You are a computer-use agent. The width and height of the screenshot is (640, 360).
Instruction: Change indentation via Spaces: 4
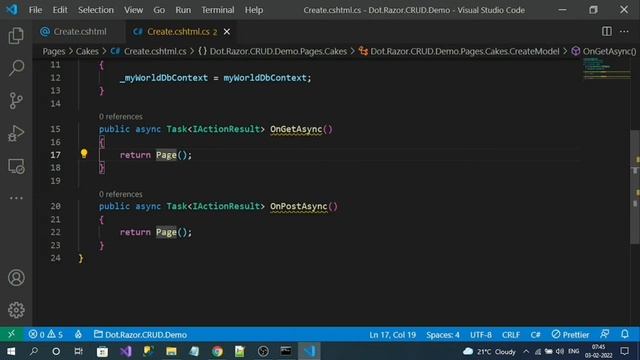pyautogui.click(x=443, y=335)
